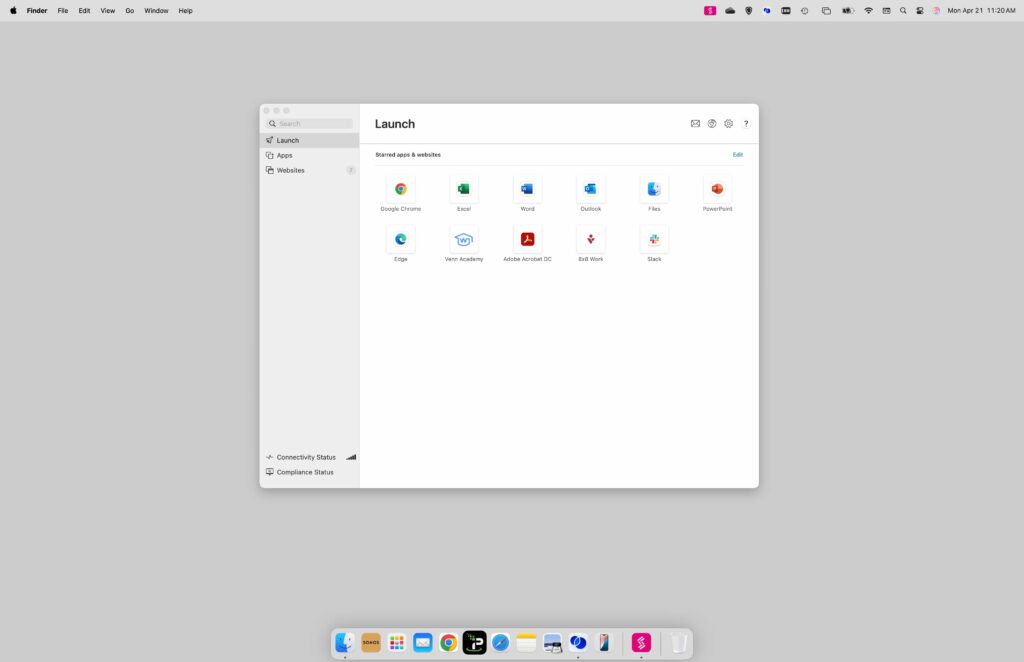Screen dimensions: 1024x662
Task: Open settings via the gear icon
Action: 728,124
